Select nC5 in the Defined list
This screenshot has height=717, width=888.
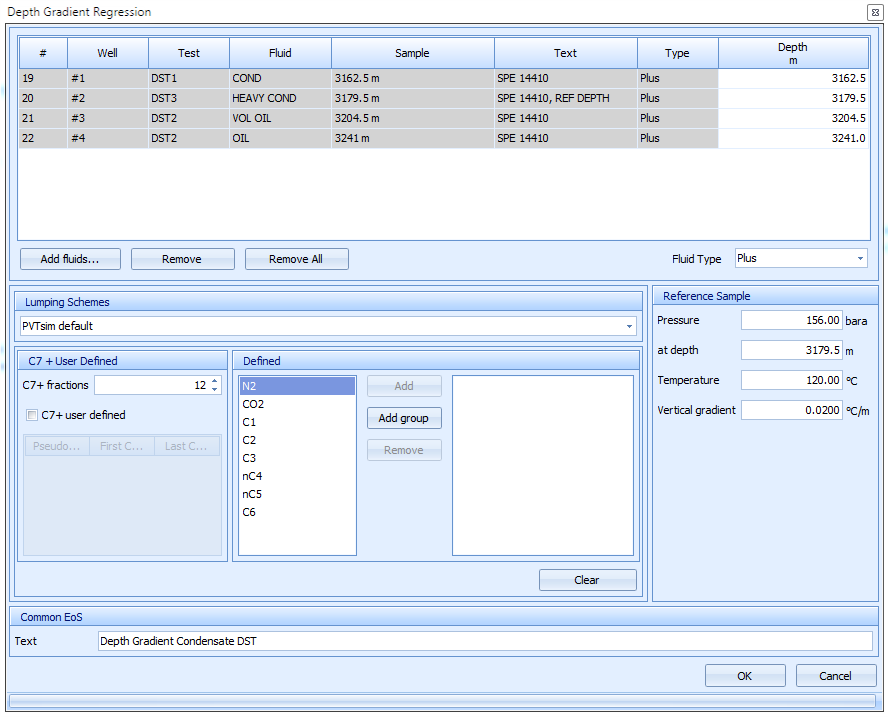tap(297, 494)
